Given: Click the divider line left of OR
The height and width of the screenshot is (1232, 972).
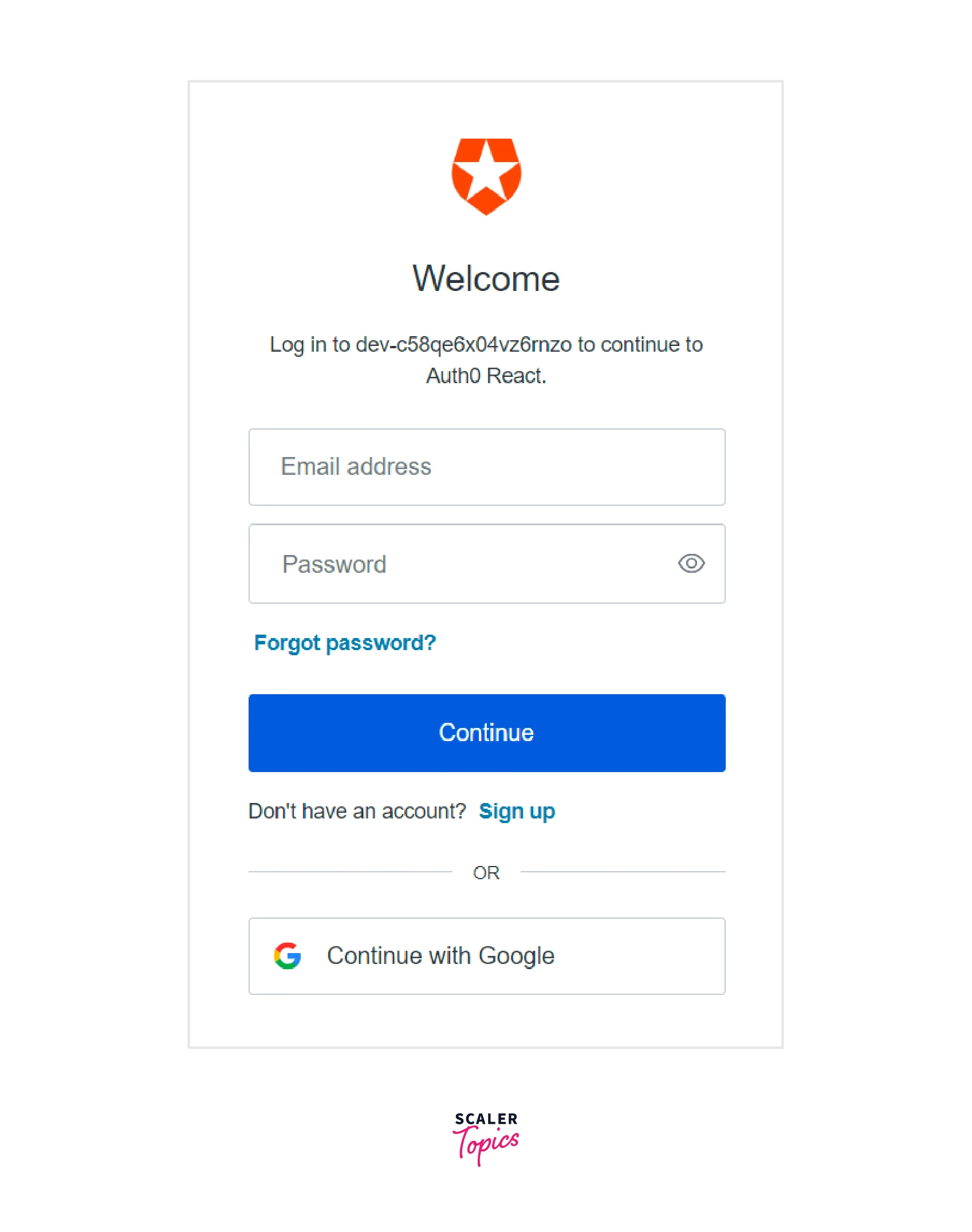Looking at the screenshot, I should (349, 872).
